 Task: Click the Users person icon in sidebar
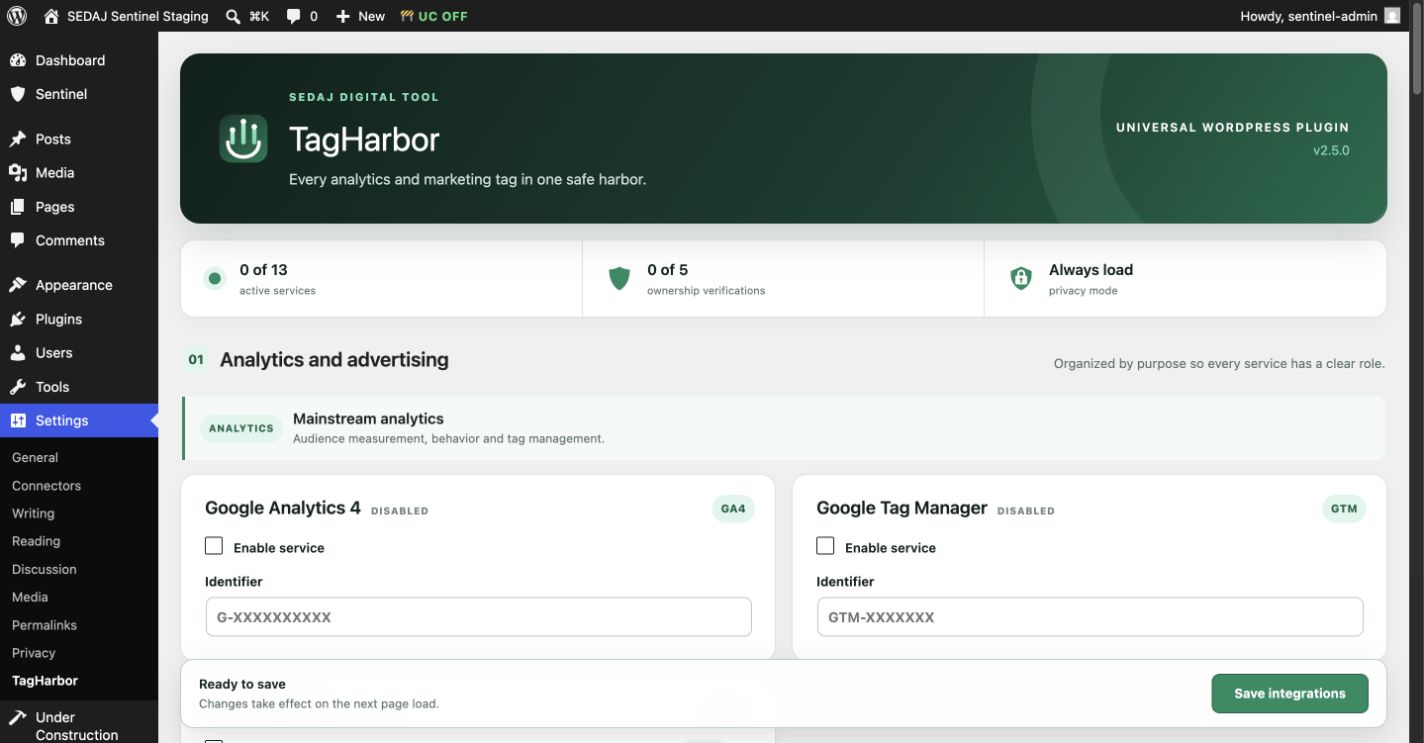pos(18,353)
